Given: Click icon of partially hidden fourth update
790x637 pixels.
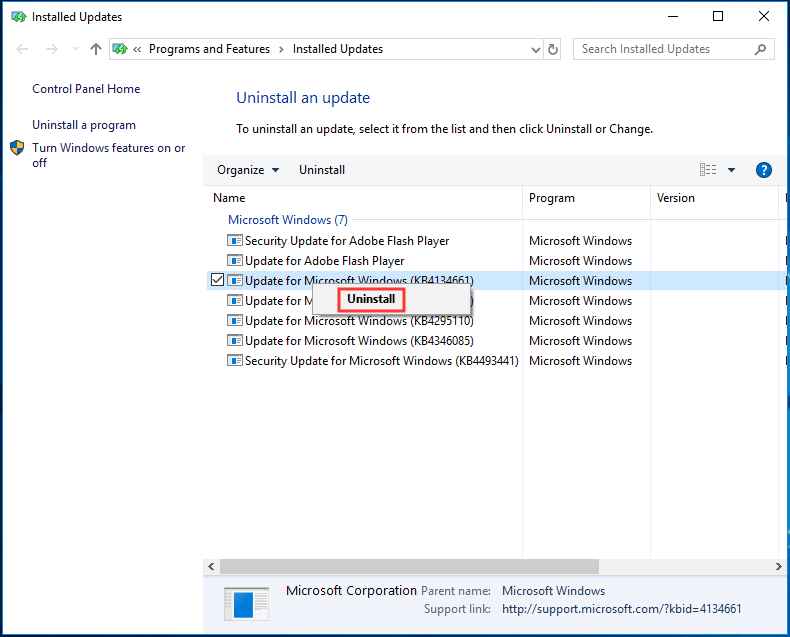Looking at the screenshot, I should click(x=234, y=300).
